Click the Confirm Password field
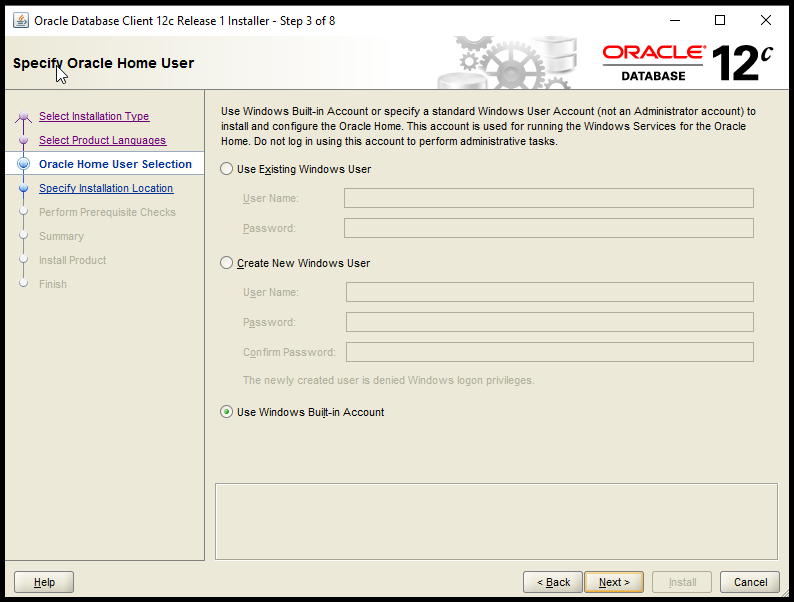Image resolution: width=794 pixels, height=602 pixels. point(549,352)
